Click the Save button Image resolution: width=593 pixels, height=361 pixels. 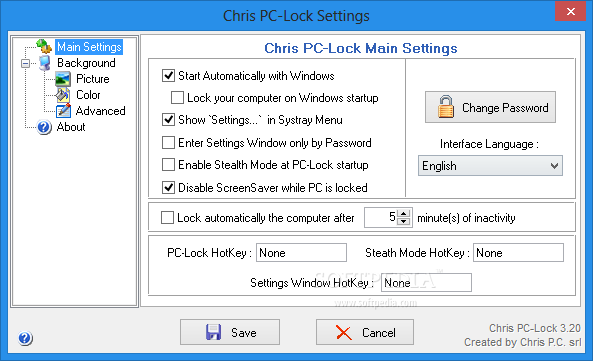230,332
